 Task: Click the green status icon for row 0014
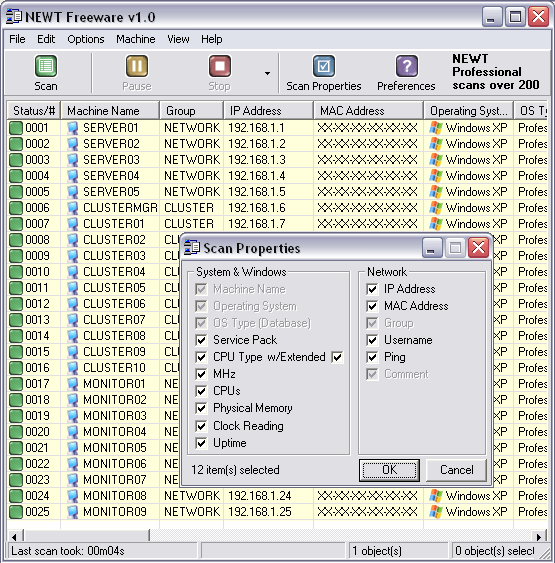[16, 336]
